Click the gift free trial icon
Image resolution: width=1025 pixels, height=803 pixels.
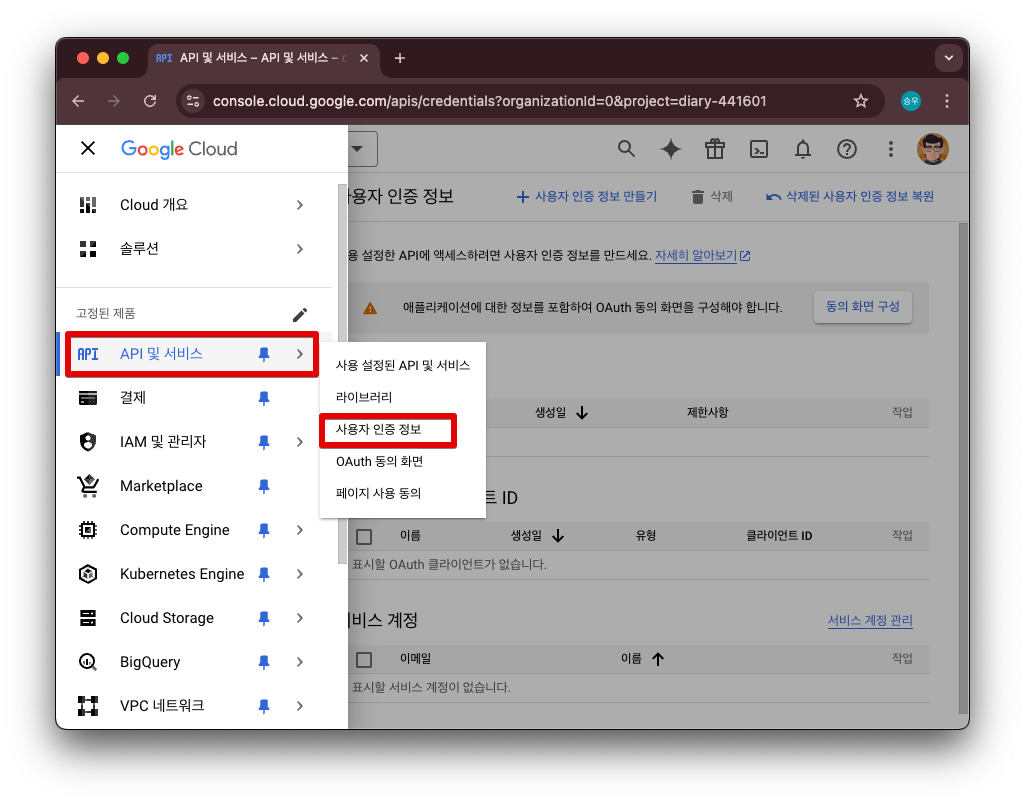714,149
